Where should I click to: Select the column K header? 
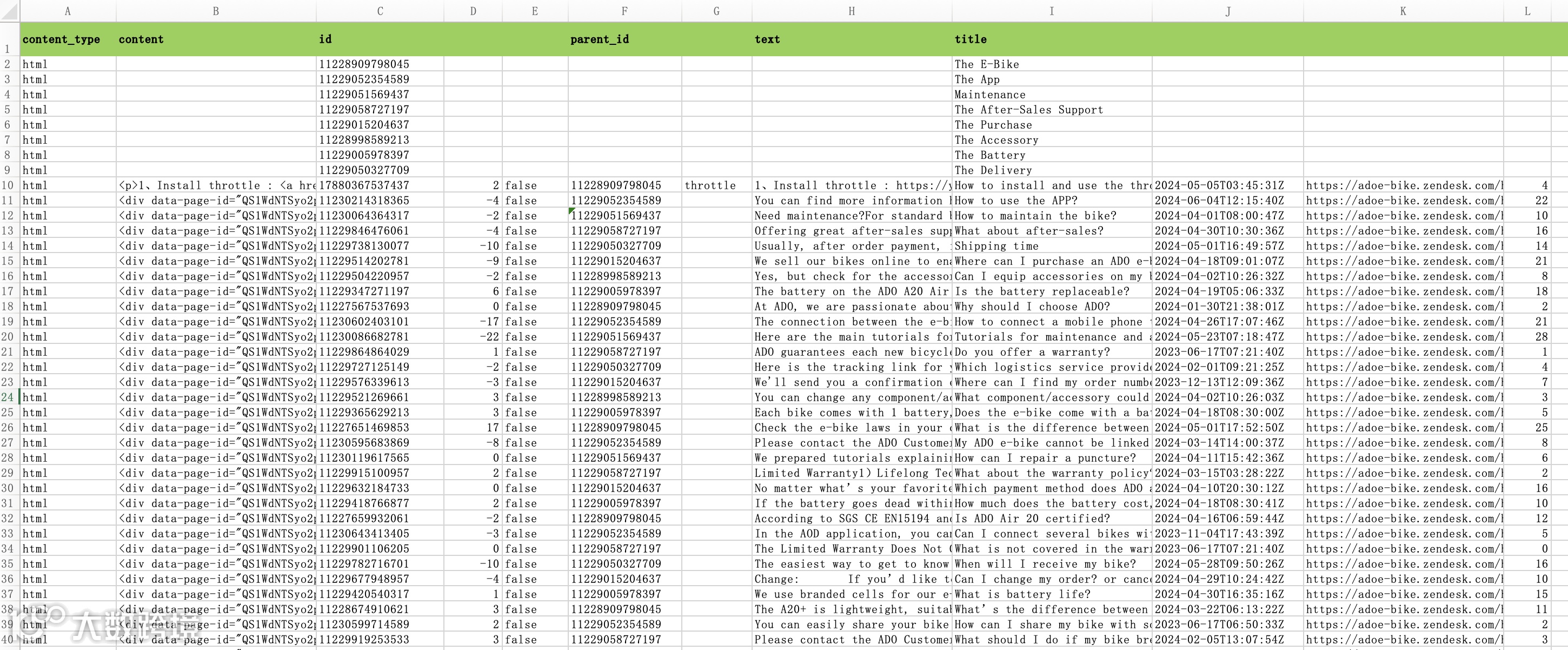pos(1403,11)
